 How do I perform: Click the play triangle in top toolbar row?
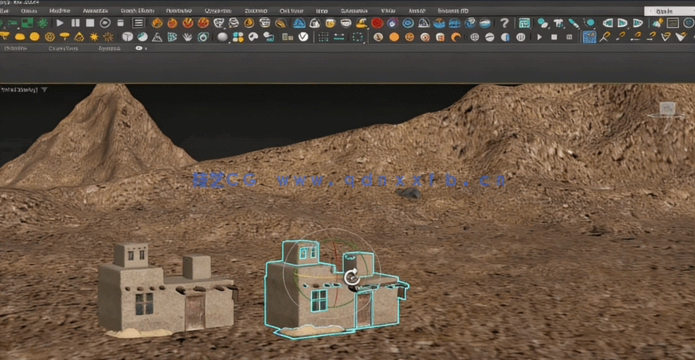tap(60, 23)
